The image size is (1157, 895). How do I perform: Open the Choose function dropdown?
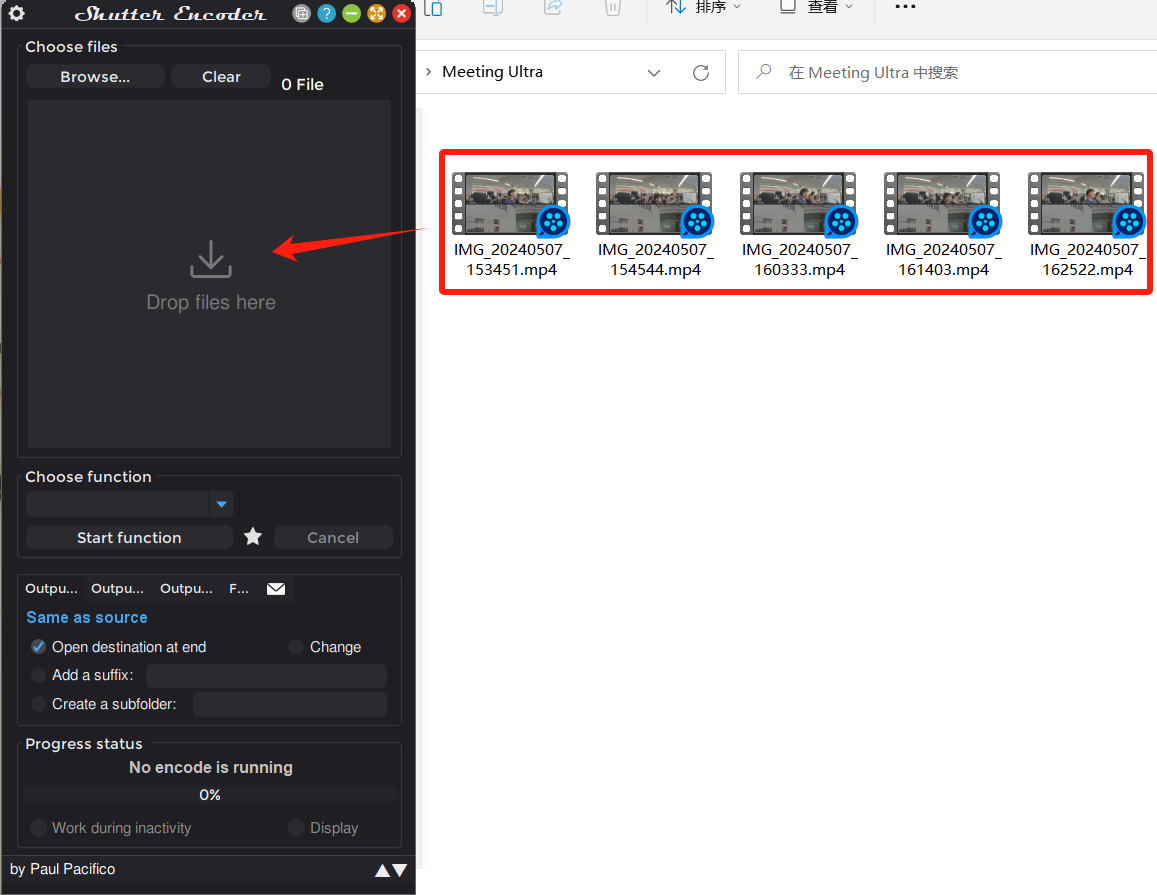coord(221,504)
